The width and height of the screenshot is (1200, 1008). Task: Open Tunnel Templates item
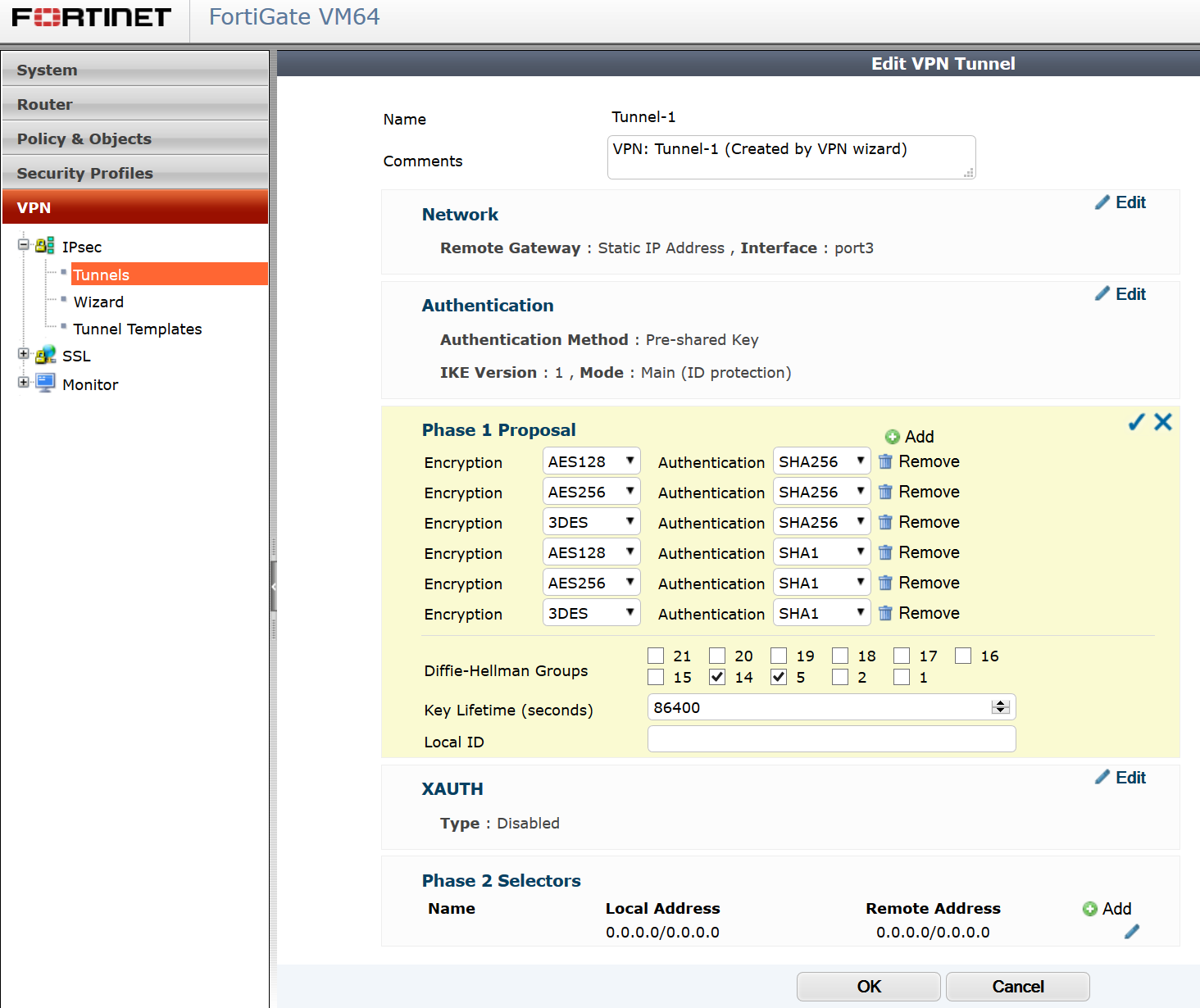click(x=138, y=329)
